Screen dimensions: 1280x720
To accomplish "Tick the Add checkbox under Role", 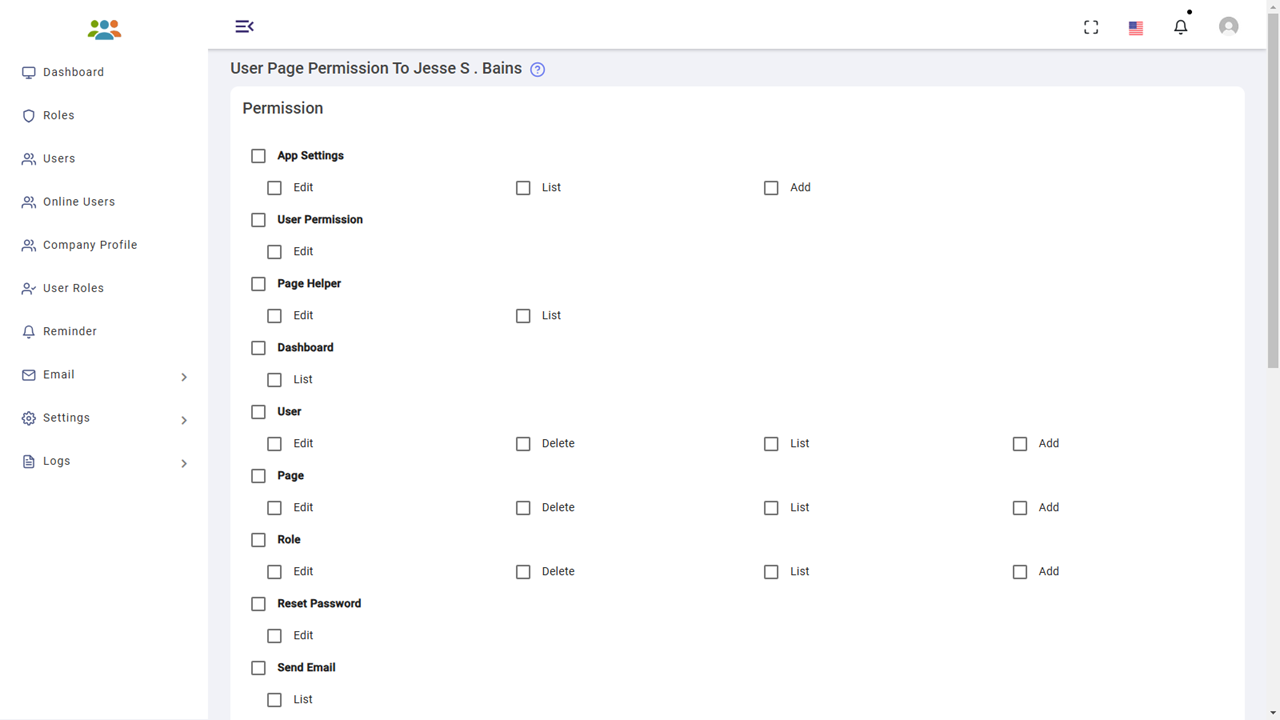I will tap(1020, 572).
